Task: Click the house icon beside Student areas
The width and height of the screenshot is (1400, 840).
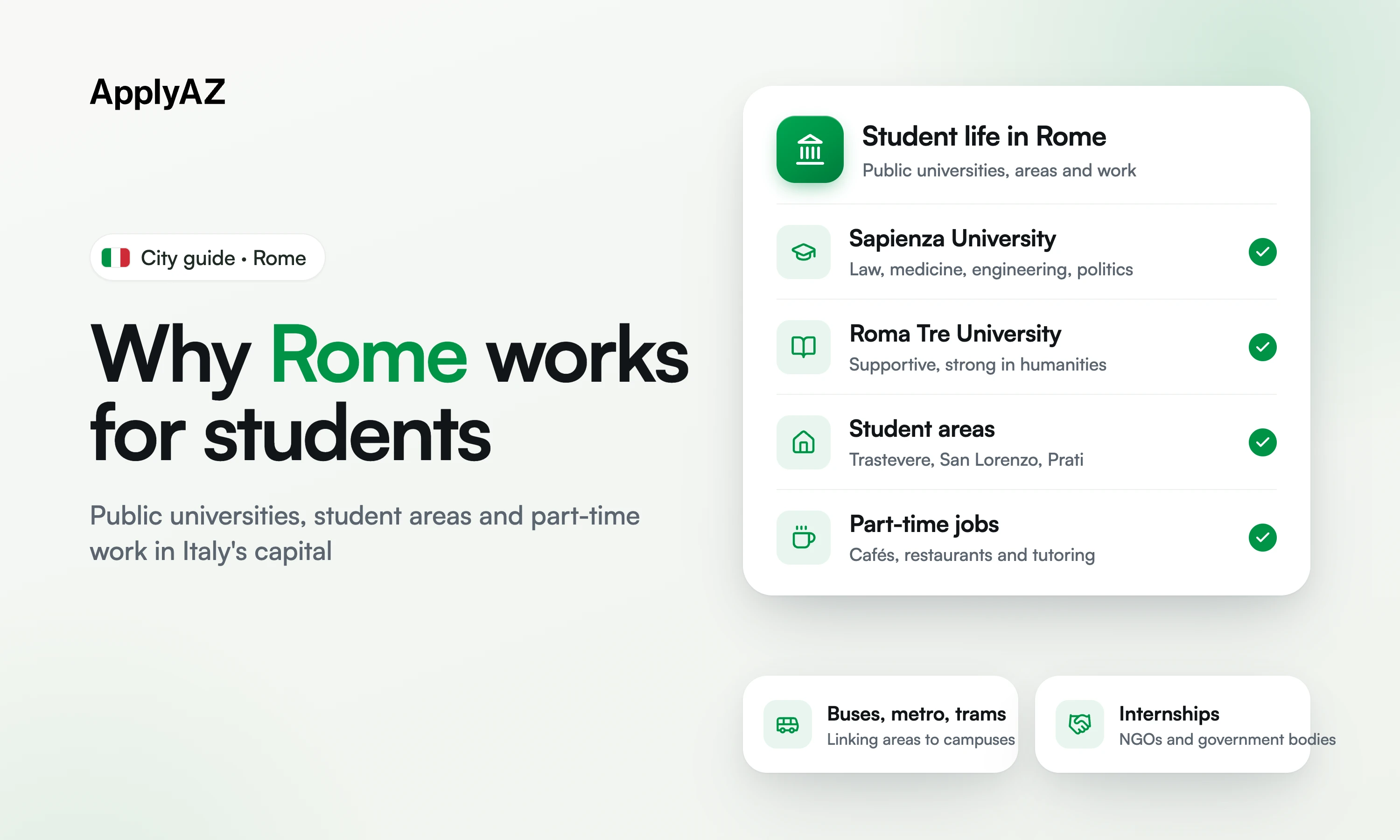Action: (803, 442)
